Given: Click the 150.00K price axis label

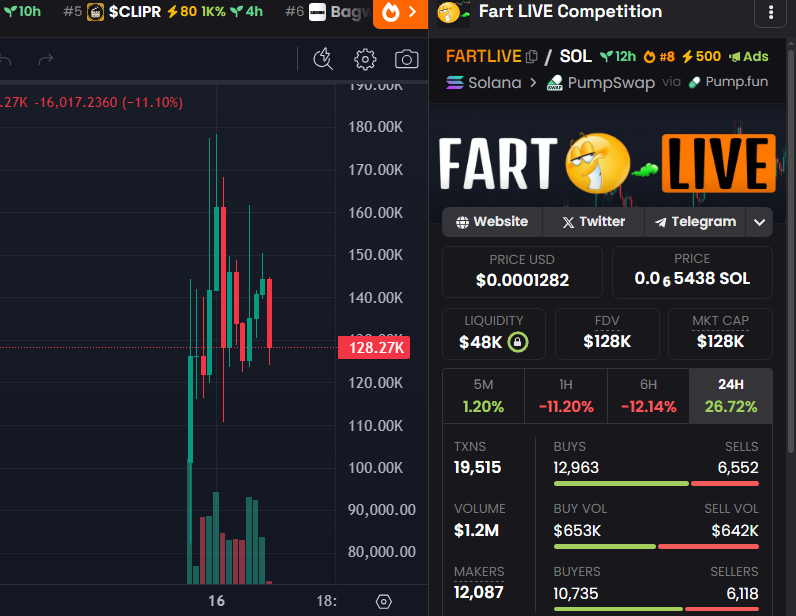Looking at the screenshot, I should click(x=376, y=254).
